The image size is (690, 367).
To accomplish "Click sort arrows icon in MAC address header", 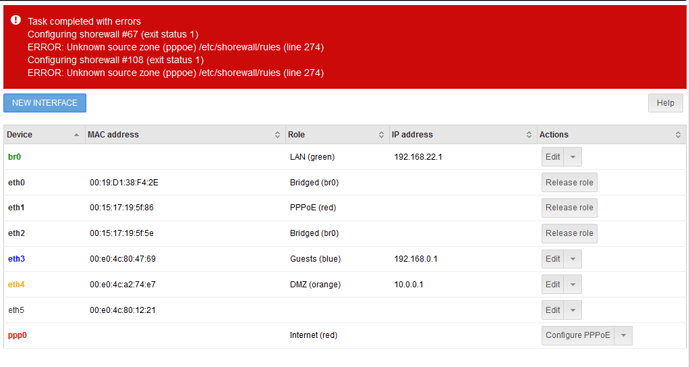I will [x=277, y=135].
